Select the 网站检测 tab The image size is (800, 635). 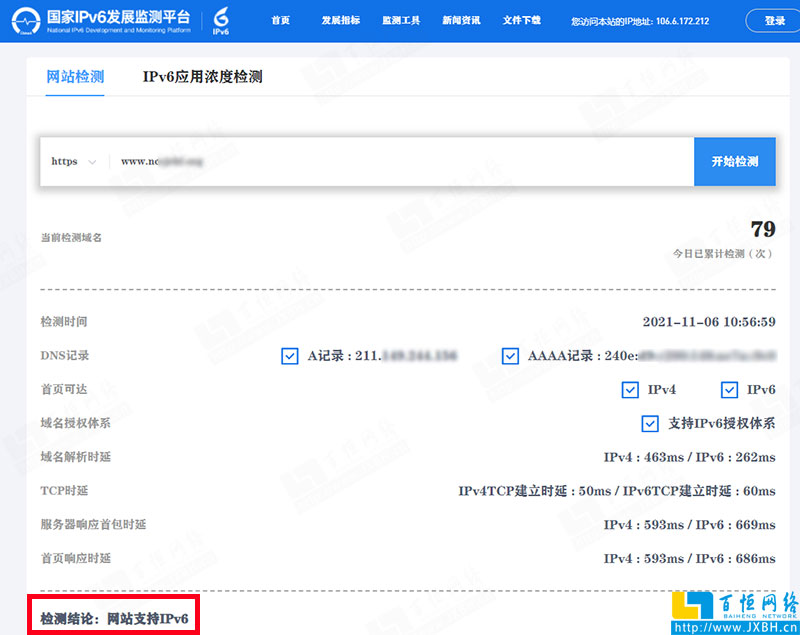click(x=75, y=76)
